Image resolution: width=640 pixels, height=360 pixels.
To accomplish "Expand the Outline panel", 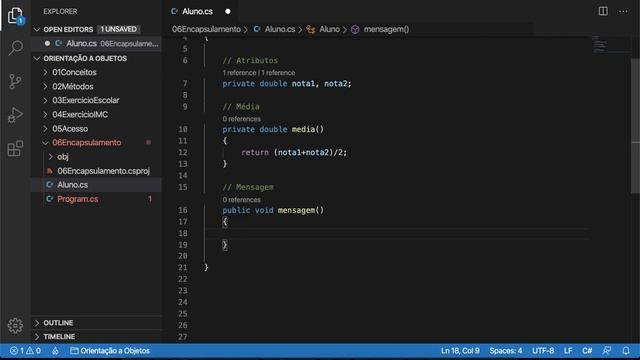I will [x=96, y=323].
